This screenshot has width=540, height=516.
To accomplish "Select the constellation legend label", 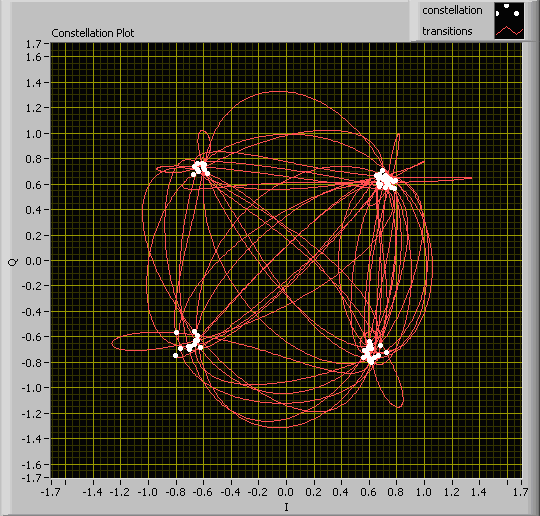I will [x=452, y=11].
